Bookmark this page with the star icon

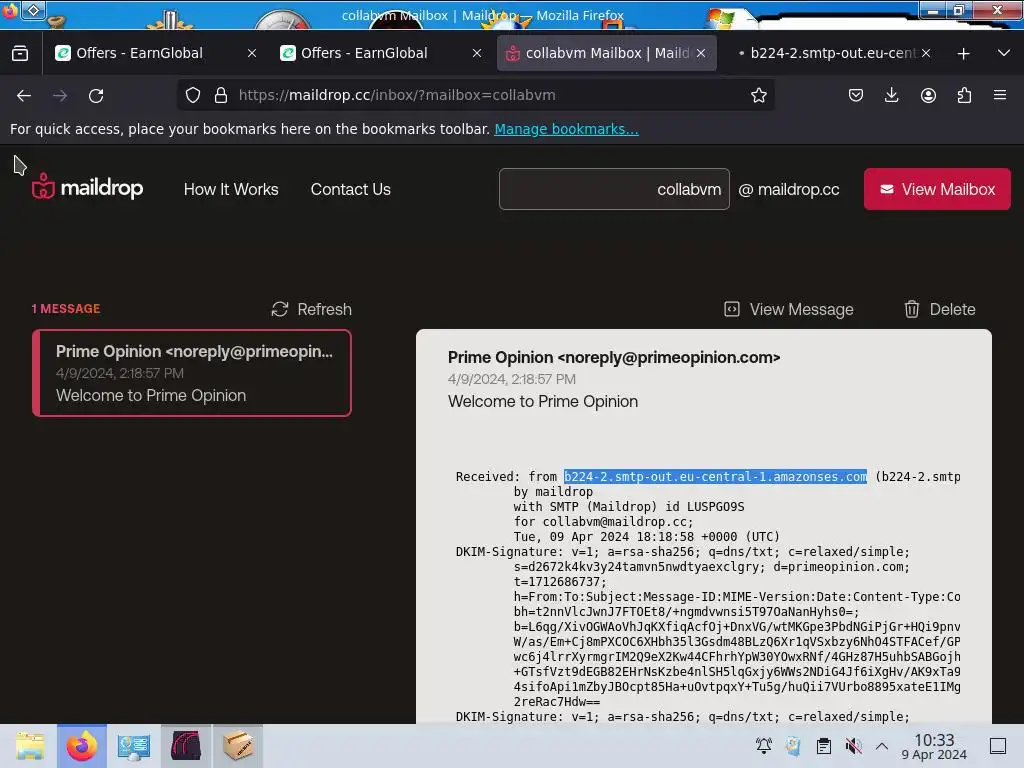click(x=758, y=95)
